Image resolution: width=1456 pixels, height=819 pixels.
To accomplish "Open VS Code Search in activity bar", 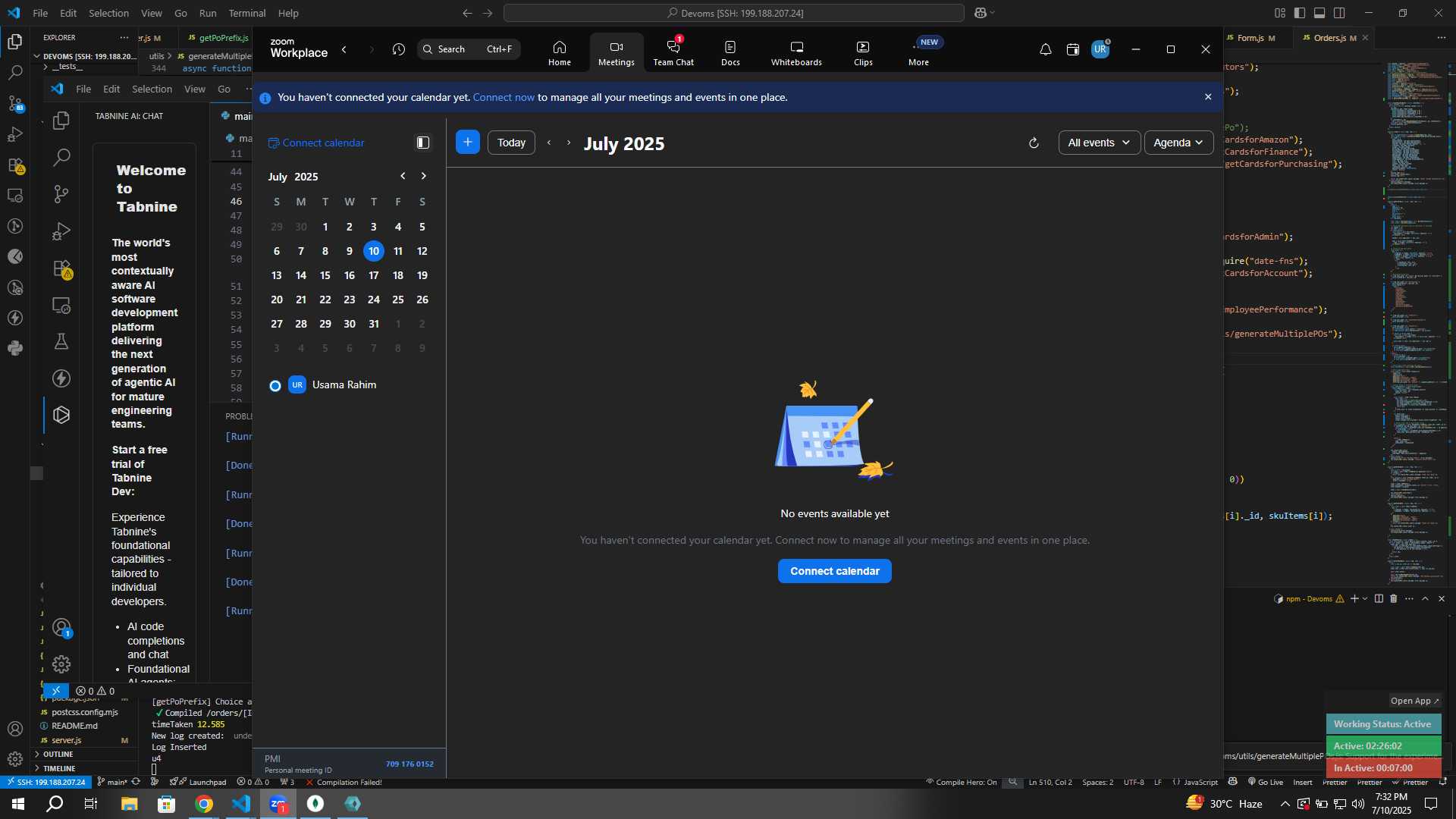I will [15, 73].
